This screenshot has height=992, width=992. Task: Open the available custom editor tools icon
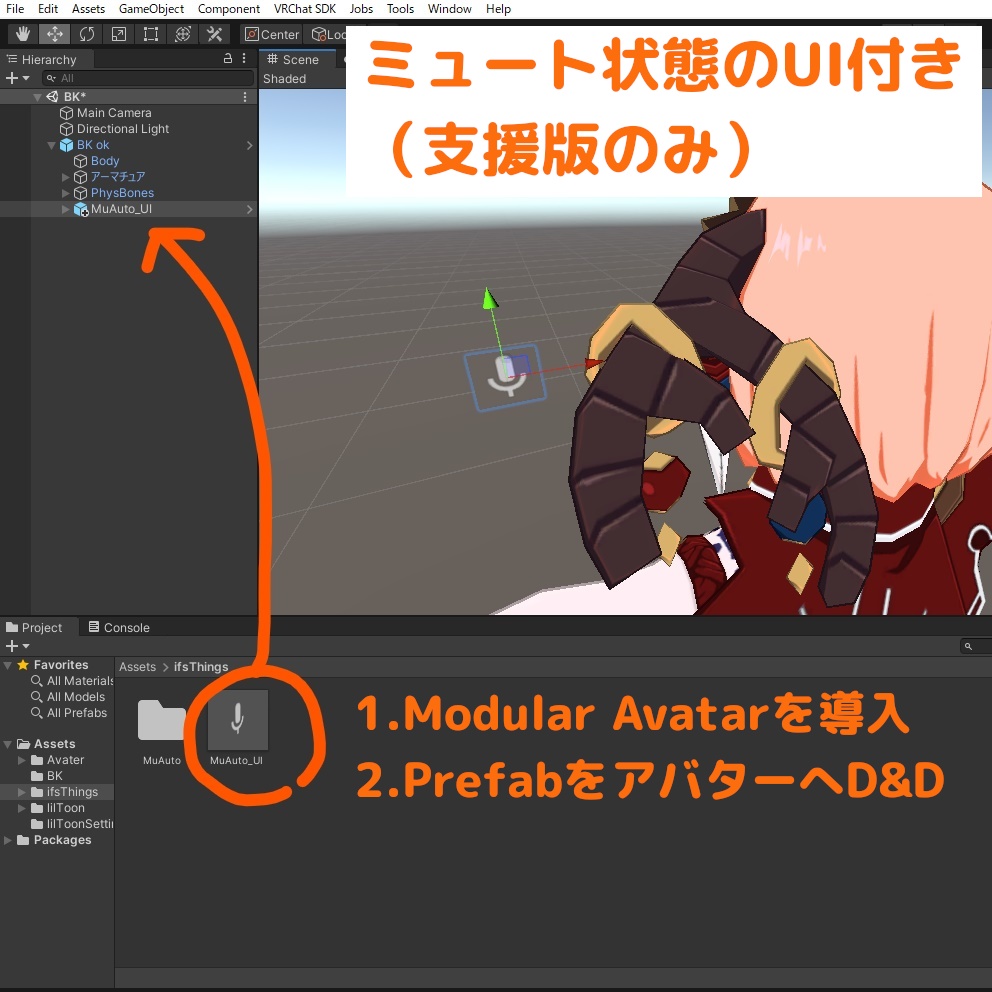click(x=213, y=33)
